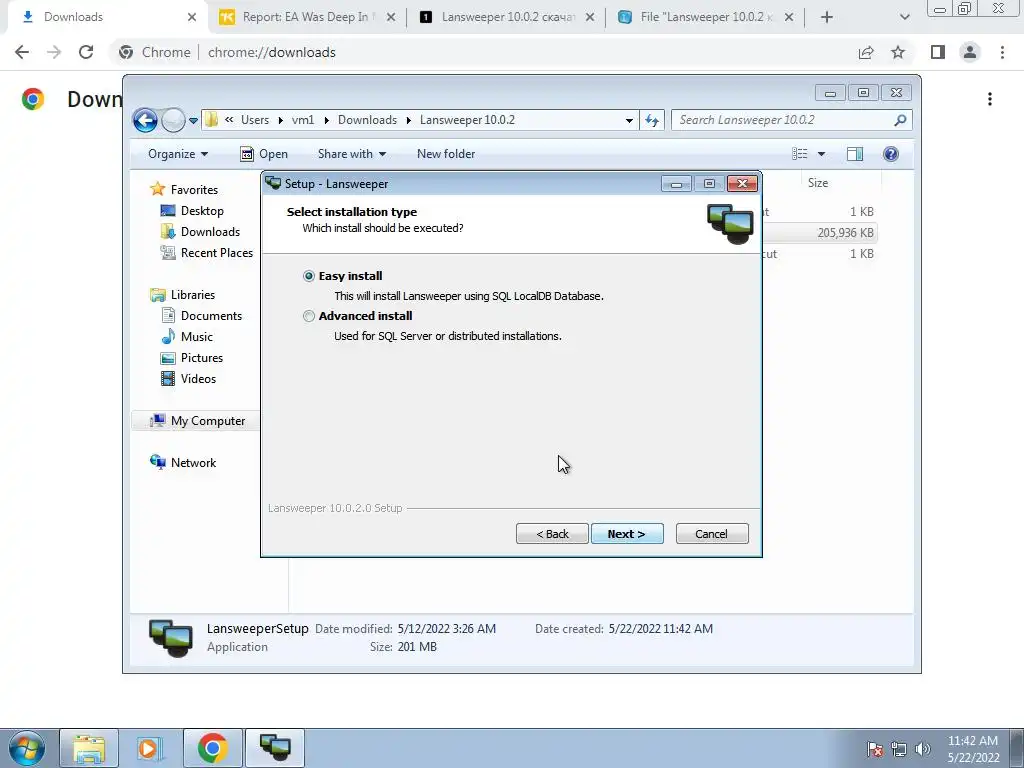Click the vm1 breadcrumb in address bar
Viewport: 1024px width, 768px height.
coord(303,120)
